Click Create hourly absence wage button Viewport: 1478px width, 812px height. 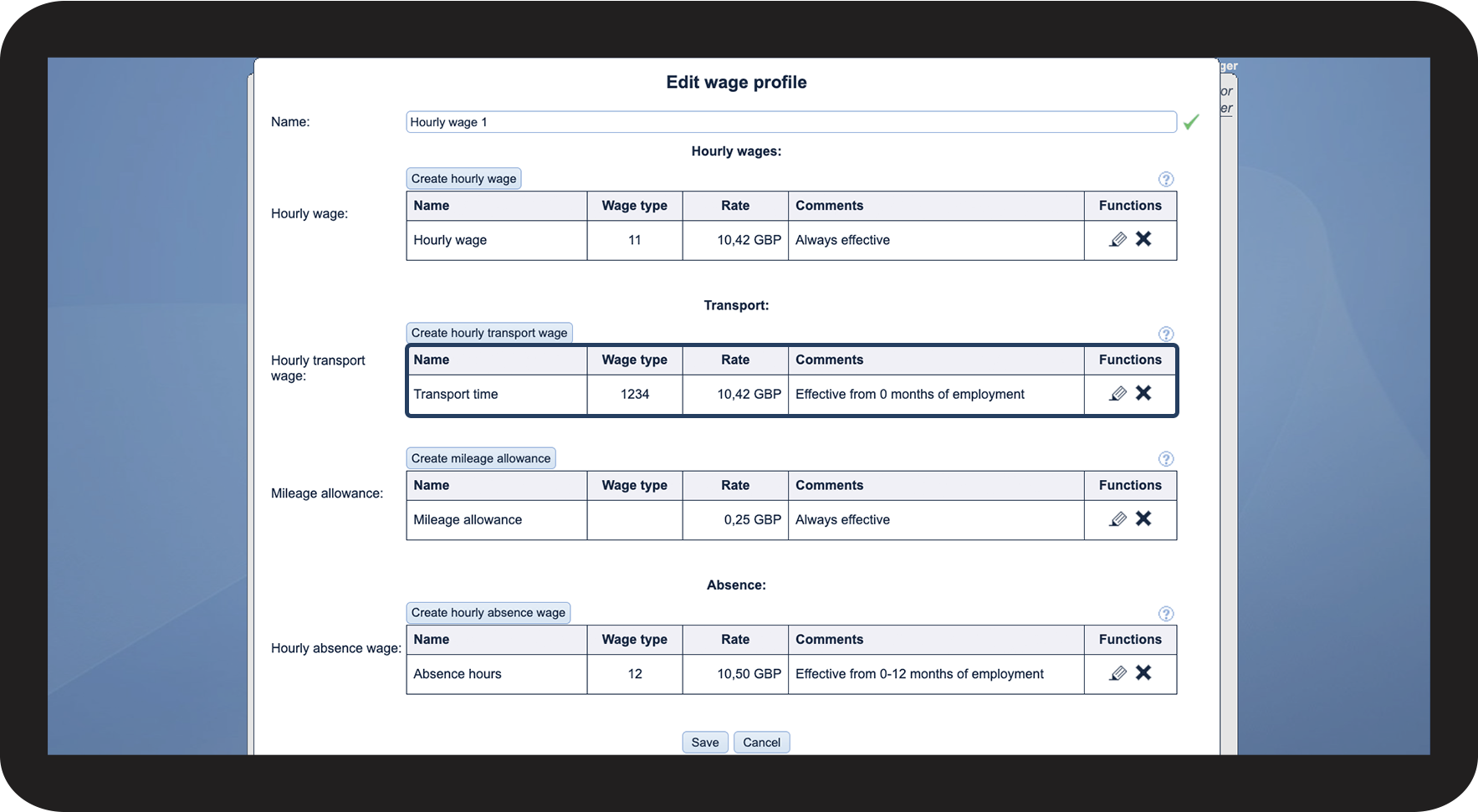click(488, 613)
